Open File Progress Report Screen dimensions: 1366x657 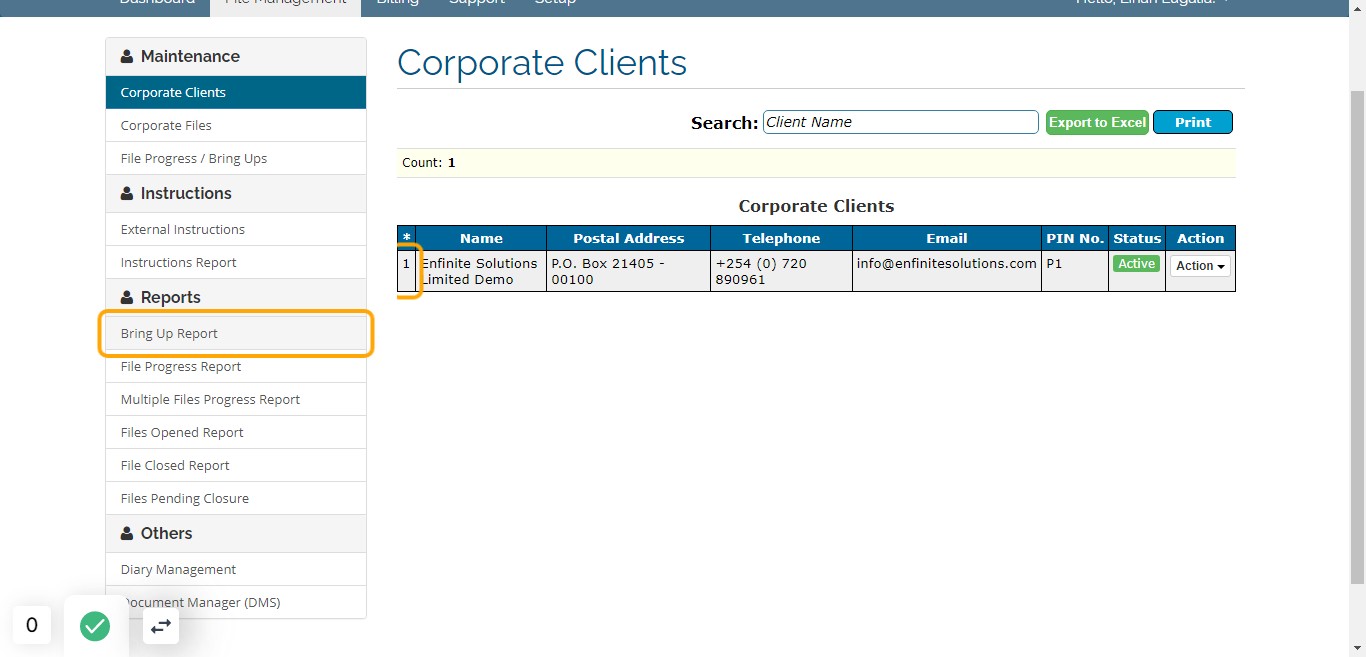(236, 366)
